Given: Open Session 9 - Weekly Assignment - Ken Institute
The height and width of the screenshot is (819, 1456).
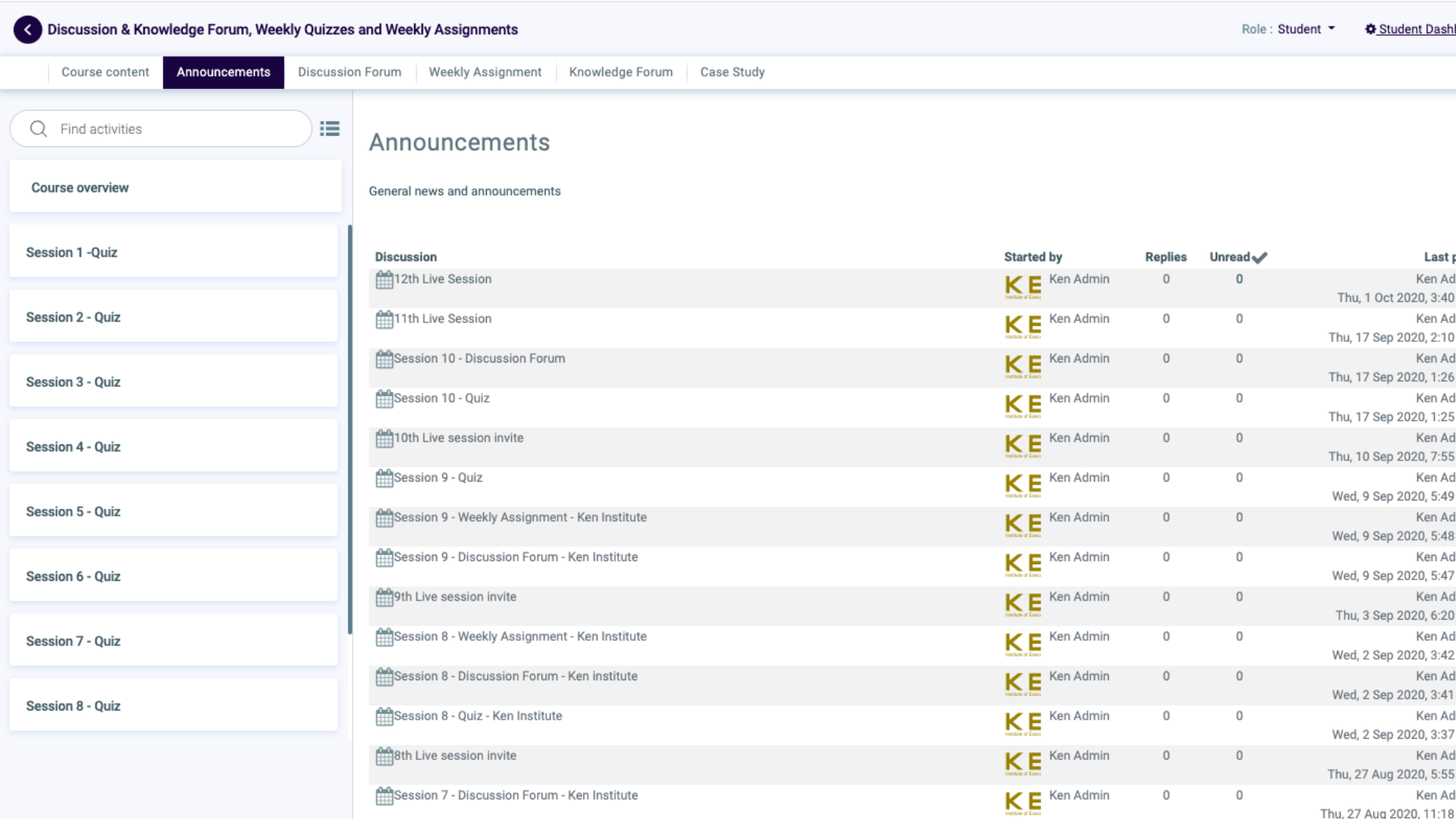Looking at the screenshot, I should coord(520,517).
